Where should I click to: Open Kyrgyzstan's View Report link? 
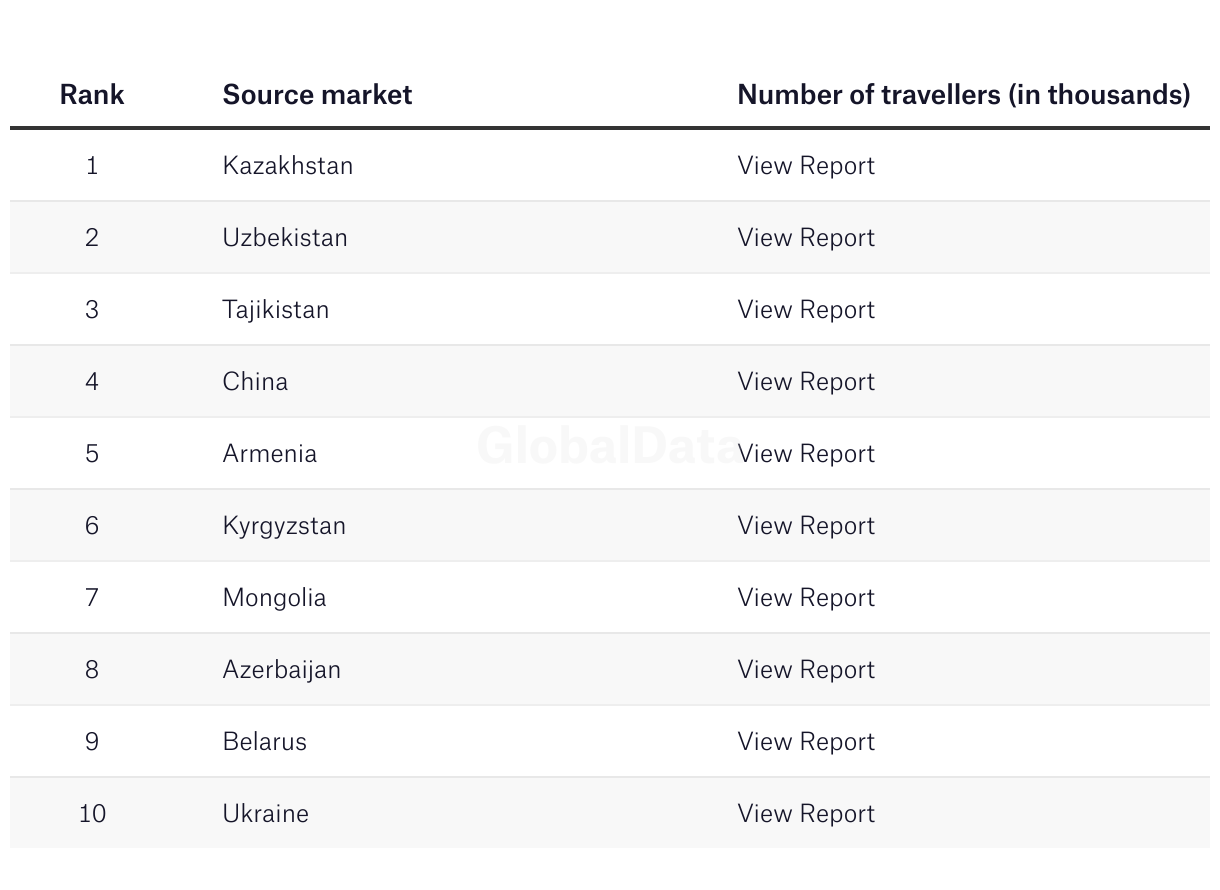click(806, 525)
